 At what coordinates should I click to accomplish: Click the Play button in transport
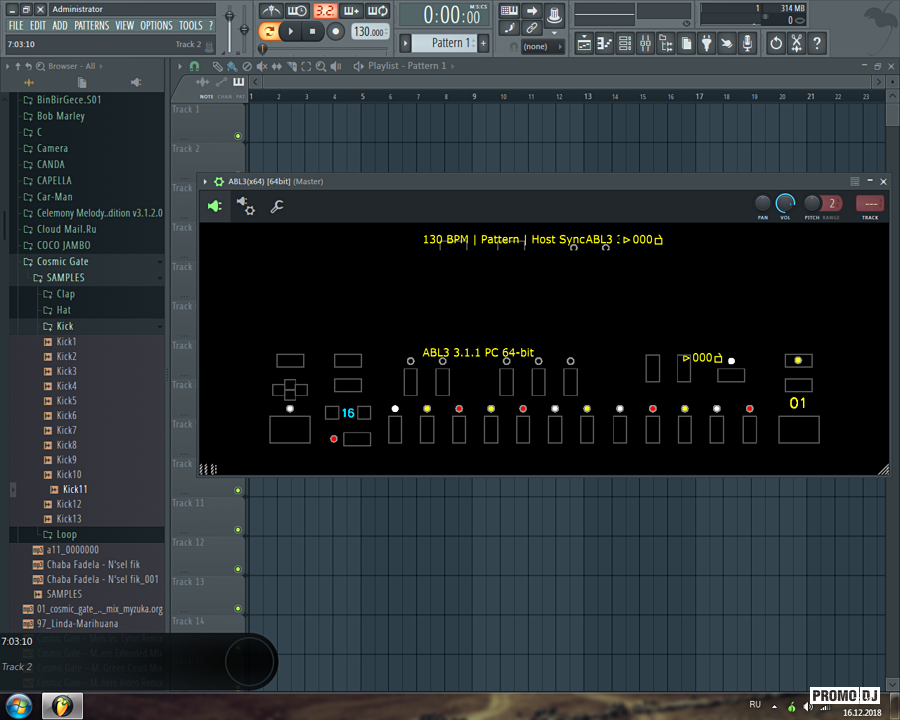tap(290, 32)
